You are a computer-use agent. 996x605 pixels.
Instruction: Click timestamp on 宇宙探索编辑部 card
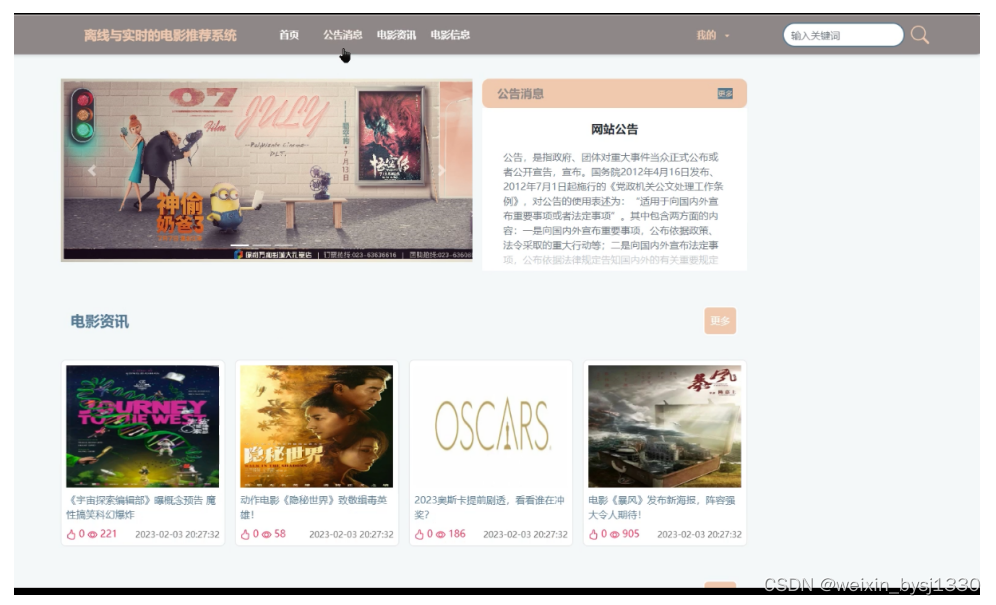(x=177, y=534)
